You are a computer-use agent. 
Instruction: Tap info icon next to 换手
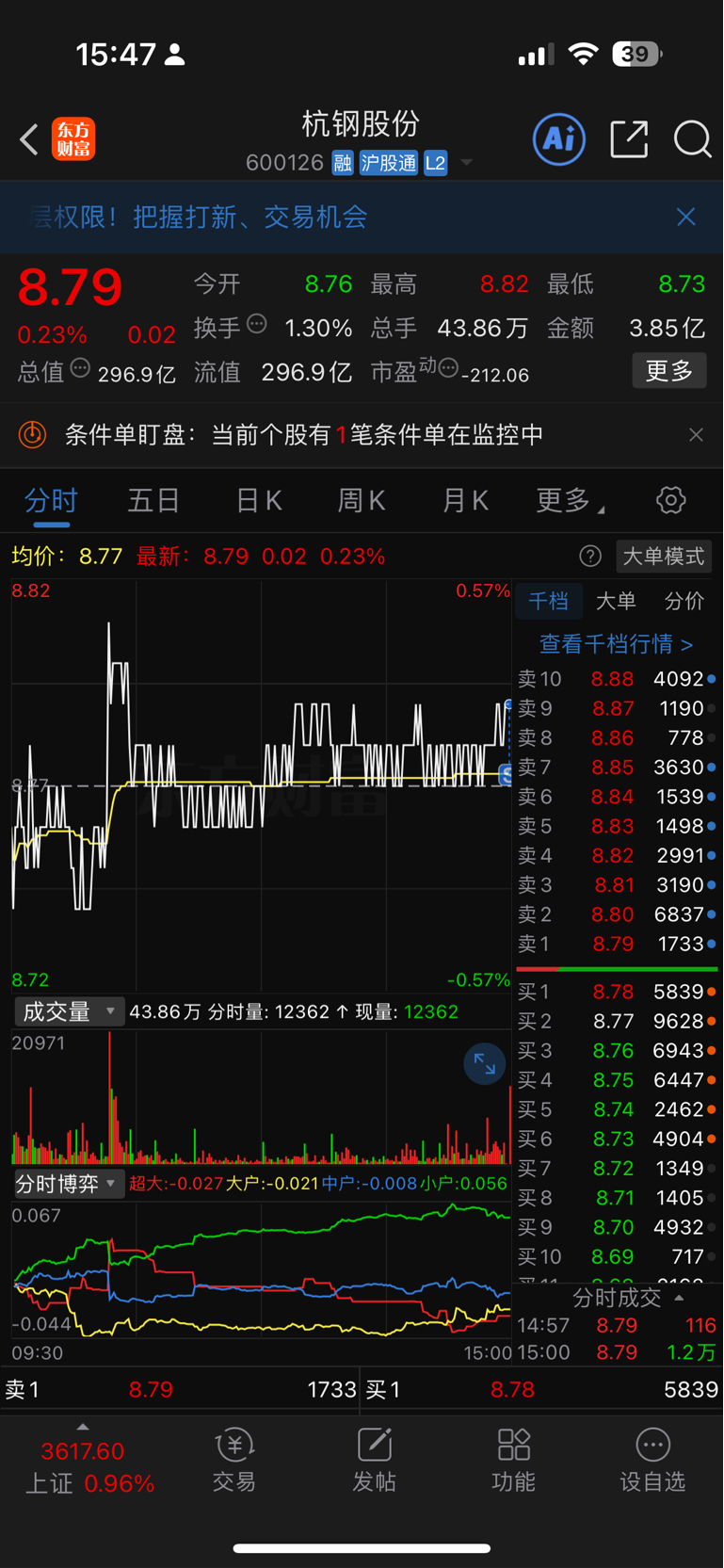pos(257,325)
